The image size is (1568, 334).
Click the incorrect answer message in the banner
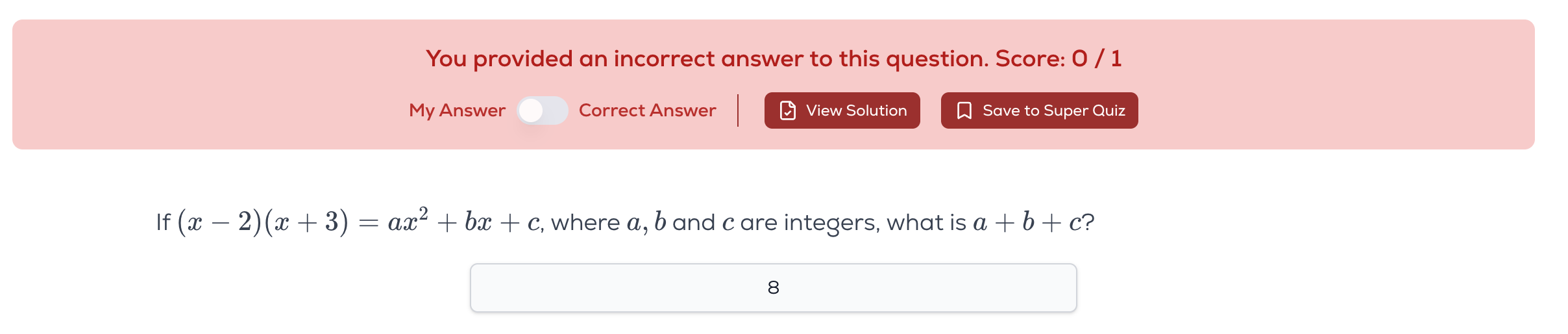pos(707,59)
